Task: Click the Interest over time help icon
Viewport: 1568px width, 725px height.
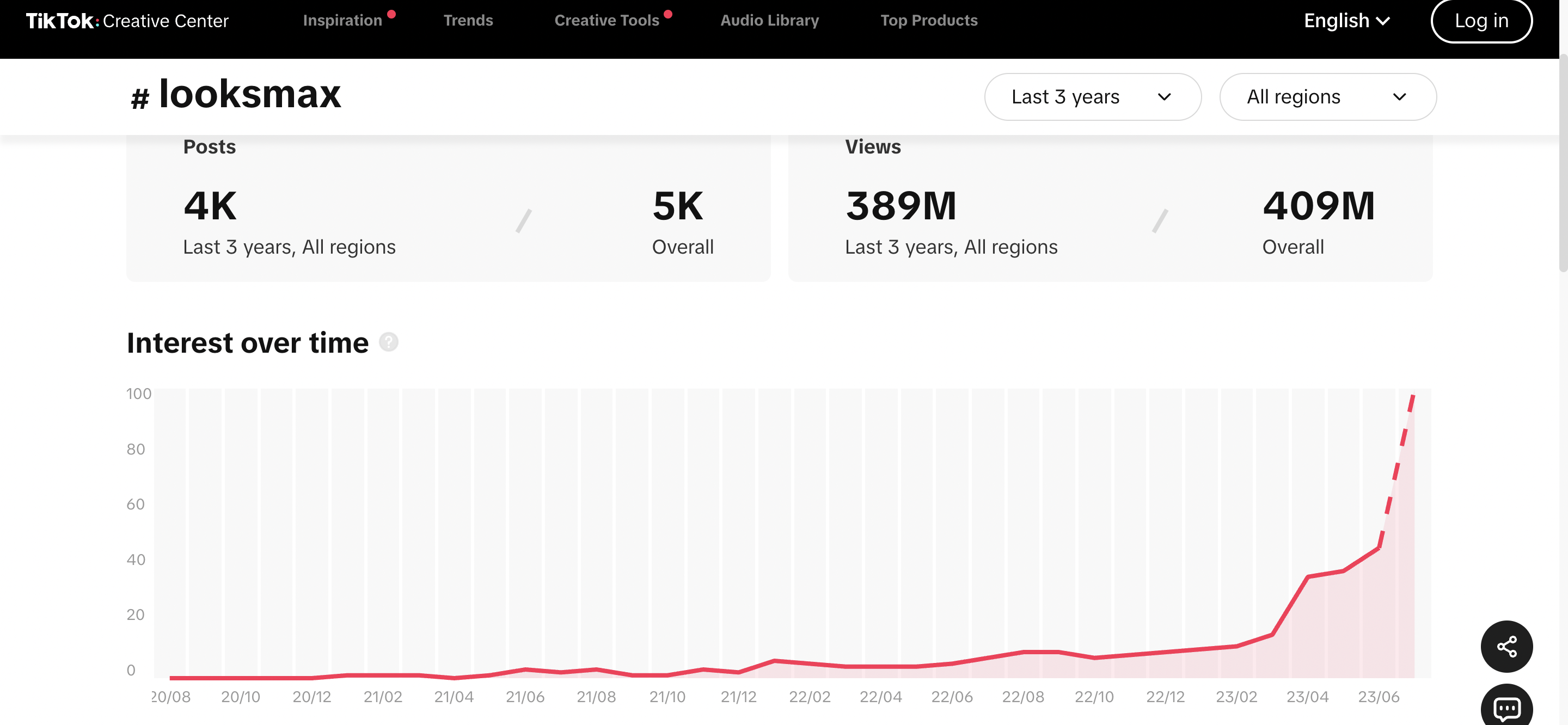Action: pyautogui.click(x=388, y=342)
